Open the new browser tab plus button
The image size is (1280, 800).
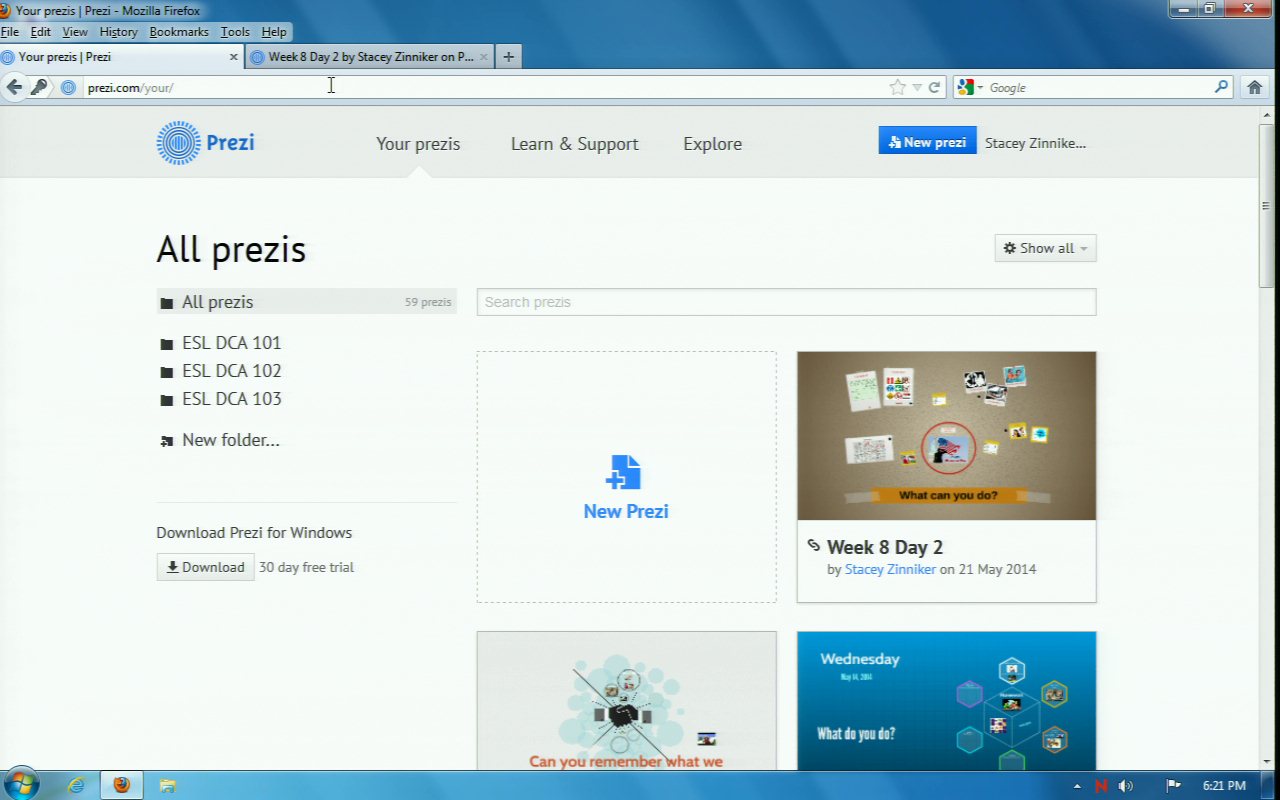click(508, 57)
